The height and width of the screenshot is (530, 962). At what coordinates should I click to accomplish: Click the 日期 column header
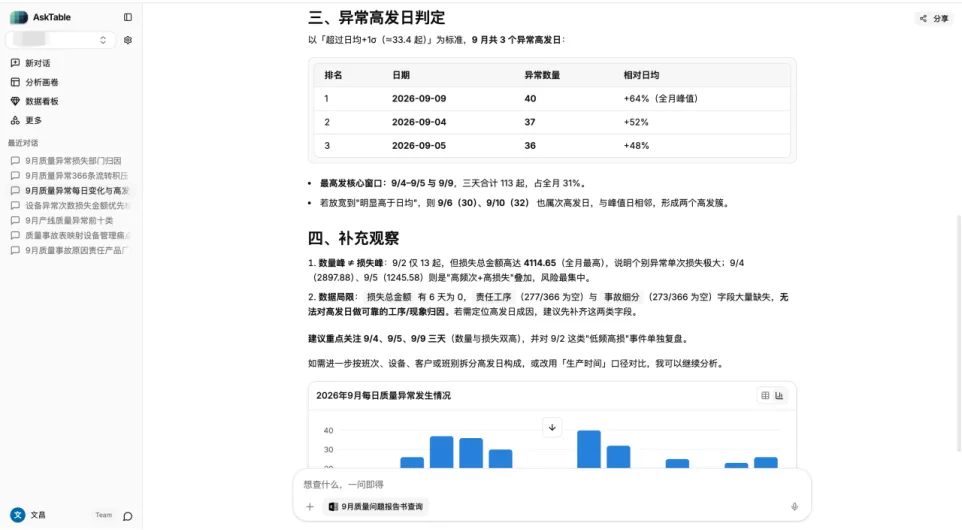click(x=401, y=75)
